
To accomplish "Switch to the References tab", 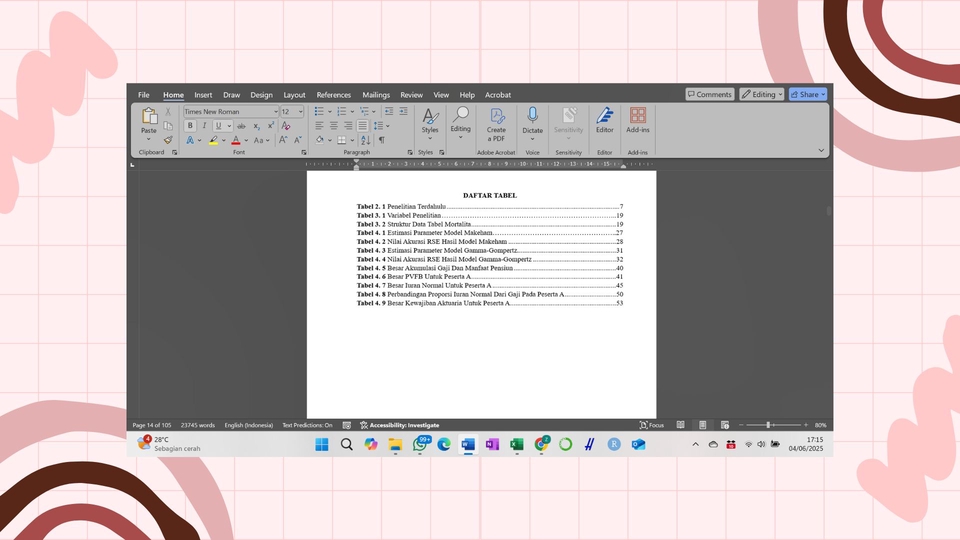I will click(x=334, y=95).
